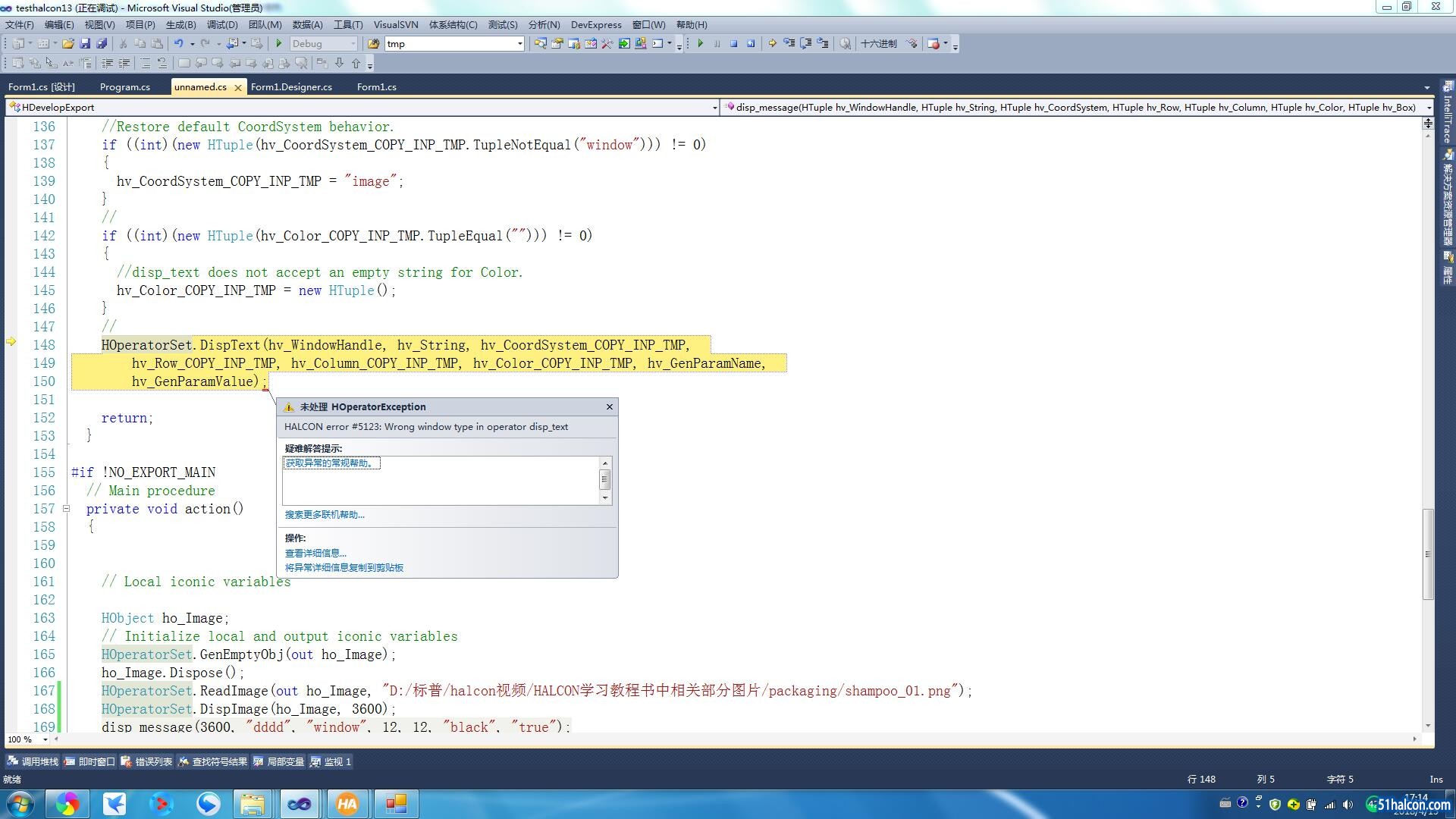This screenshot has width=1456, height=819.
Task: Click the Next Bookmark down-arrow icon
Action: [x=339, y=64]
